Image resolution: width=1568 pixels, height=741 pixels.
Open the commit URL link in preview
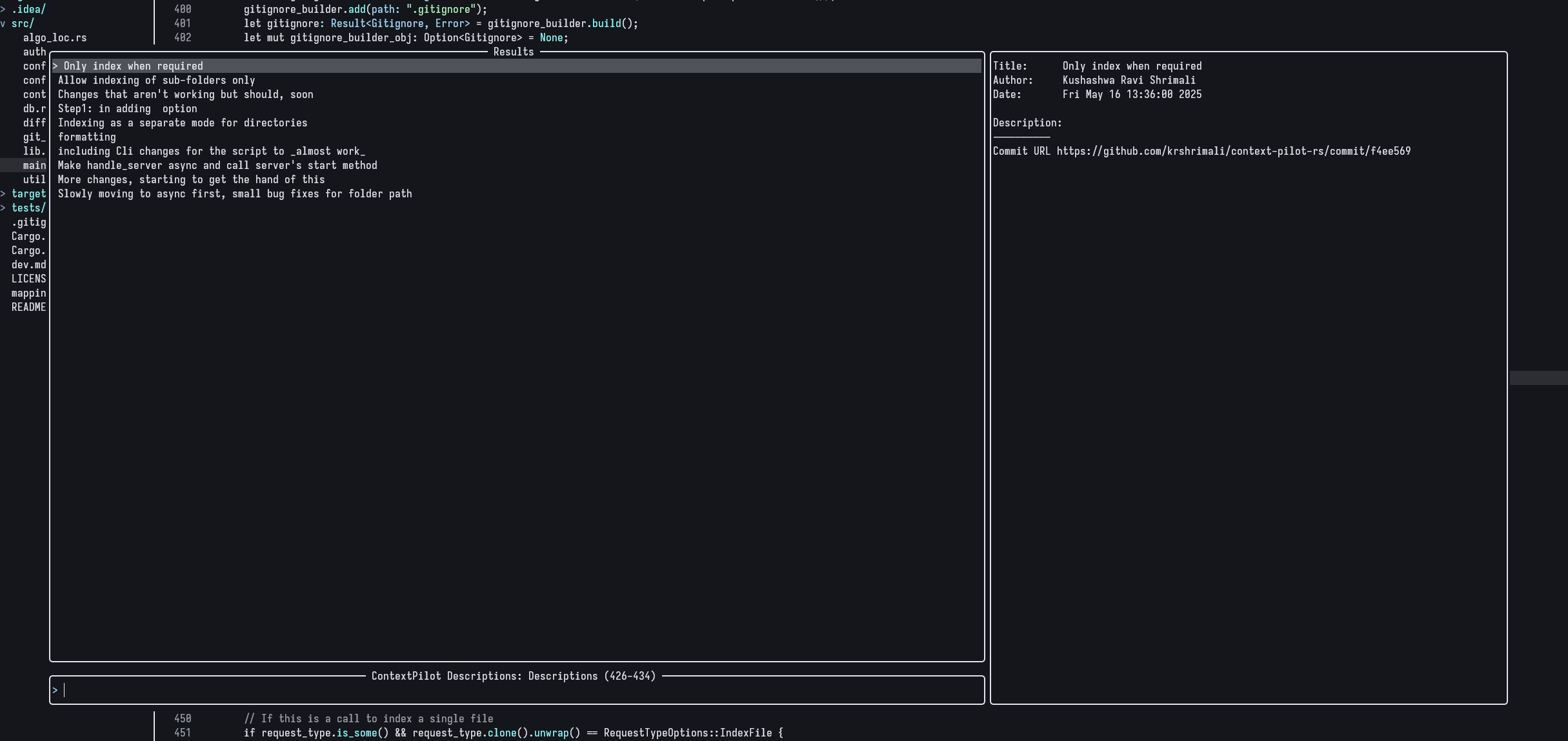click(x=1233, y=152)
